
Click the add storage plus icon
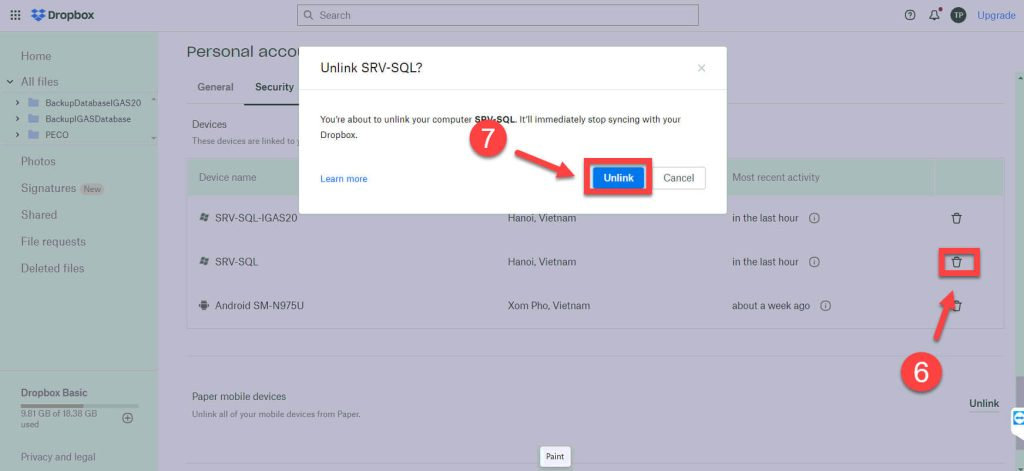click(x=128, y=418)
